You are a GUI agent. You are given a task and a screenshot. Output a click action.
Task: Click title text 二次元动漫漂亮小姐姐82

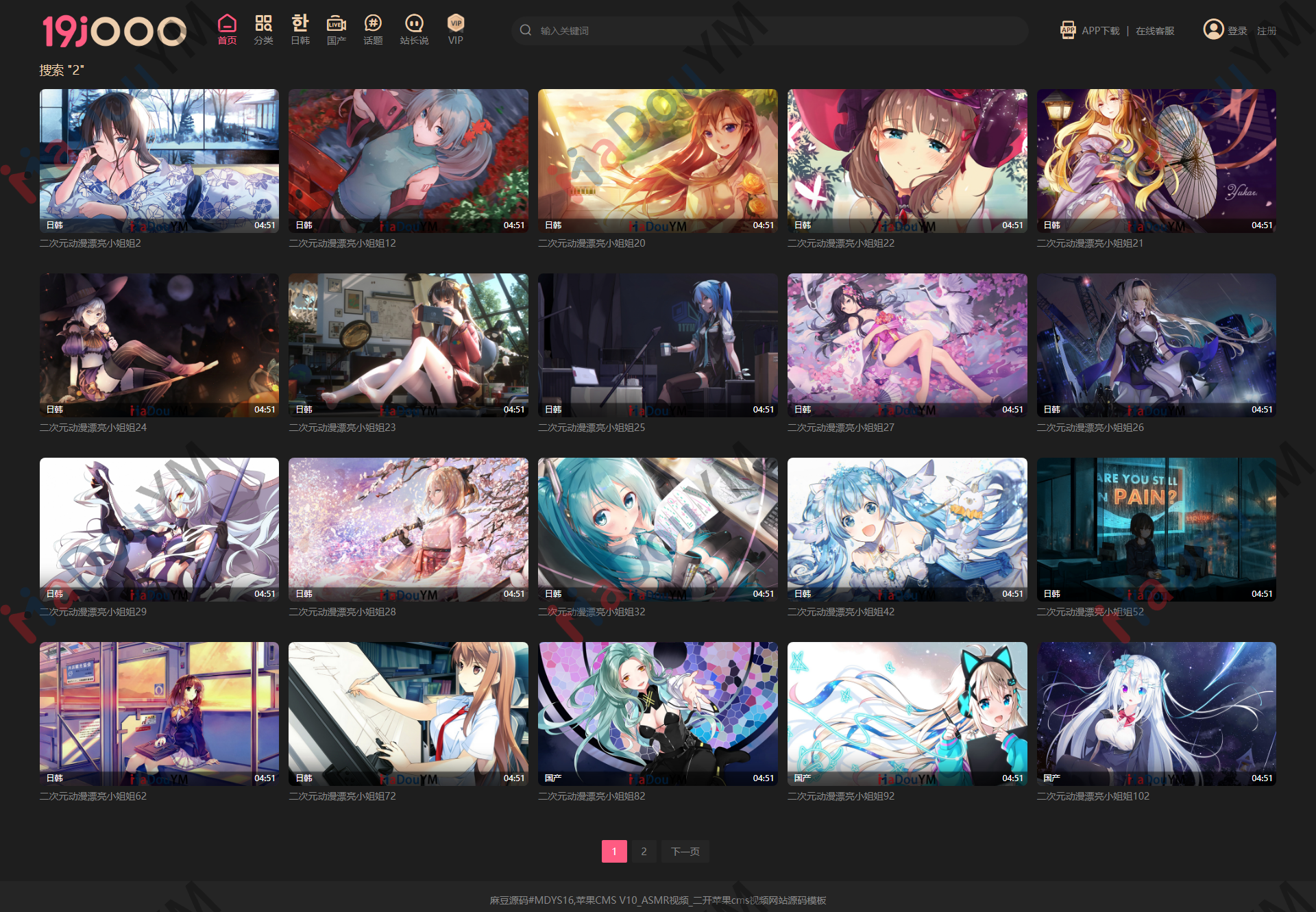point(592,796)
